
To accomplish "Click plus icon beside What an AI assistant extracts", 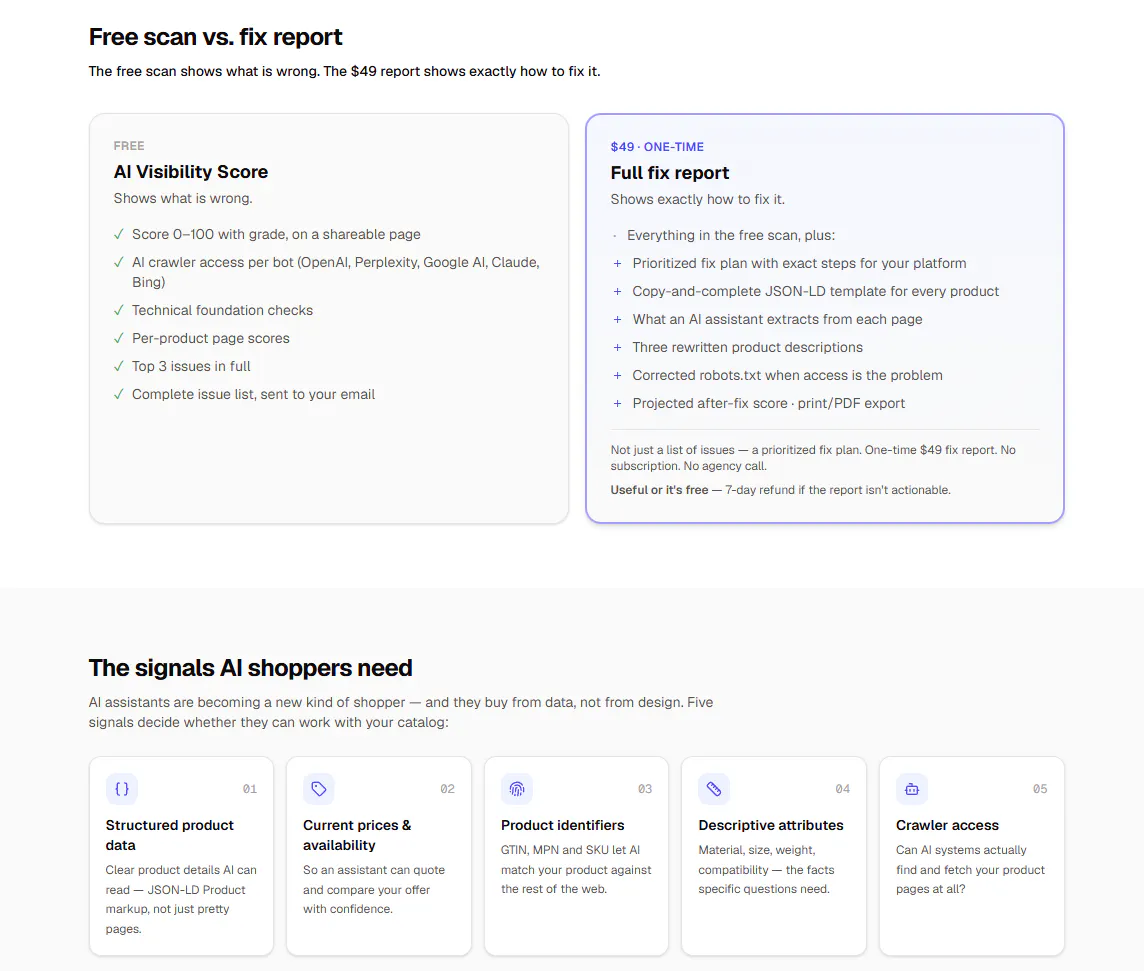I will pyautogui.click(x=617, y=320).
